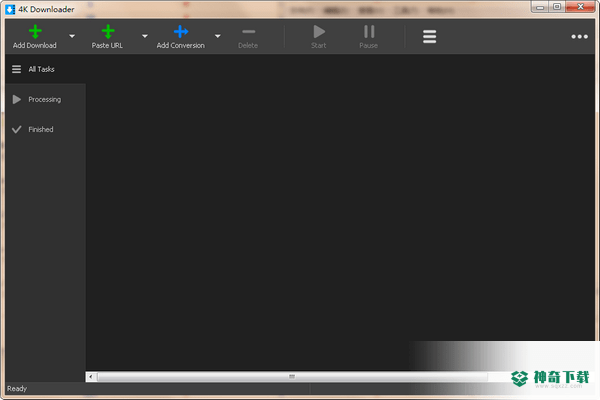
Task: Click the Paste URL green plus icon
Action: tap(108, 32)
